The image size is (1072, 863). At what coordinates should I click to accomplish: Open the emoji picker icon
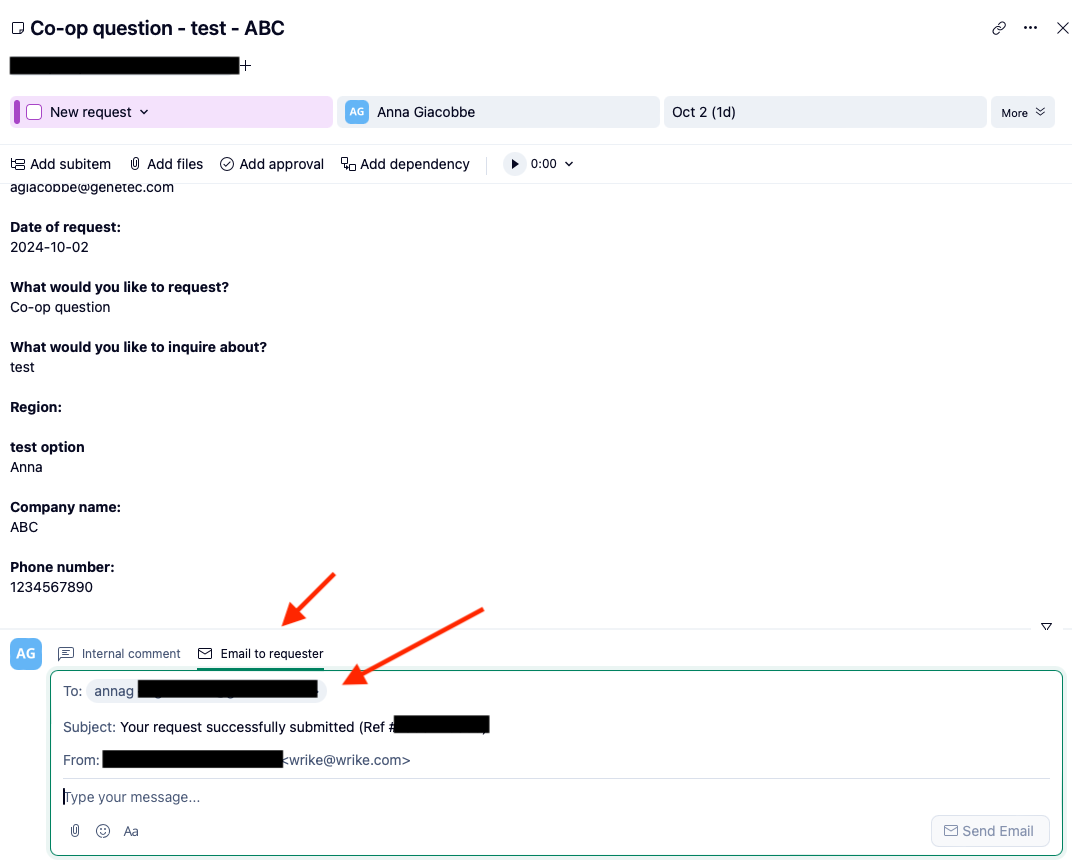[103, 831]
